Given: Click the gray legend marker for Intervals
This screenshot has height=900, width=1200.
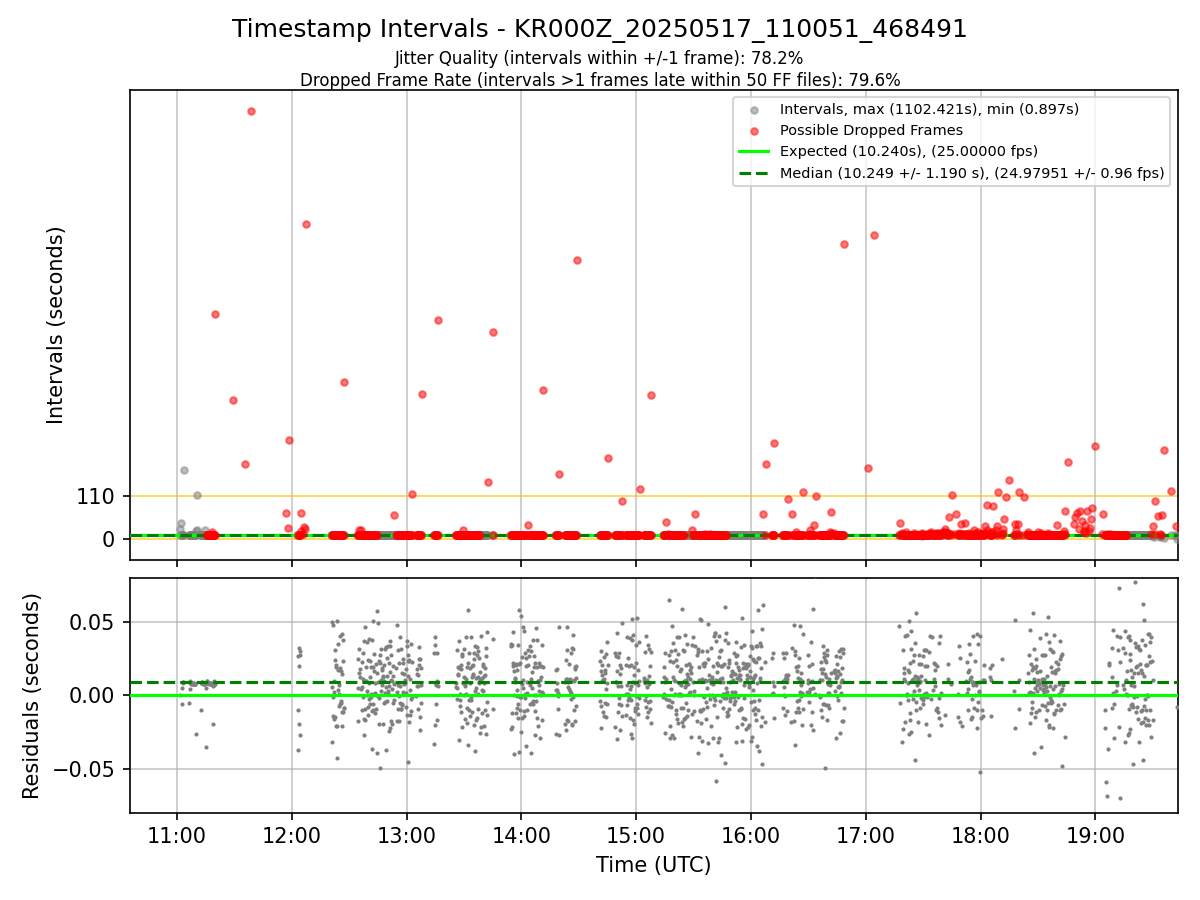Looking at the screenshot, I should pyautogui.click(x=754, y=110).
